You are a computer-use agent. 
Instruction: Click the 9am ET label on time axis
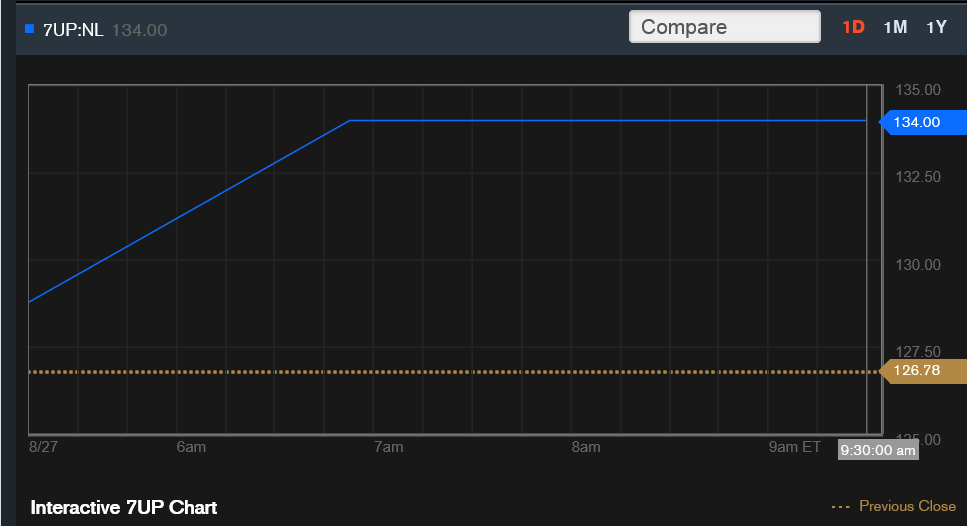click(x=794, y=447)
